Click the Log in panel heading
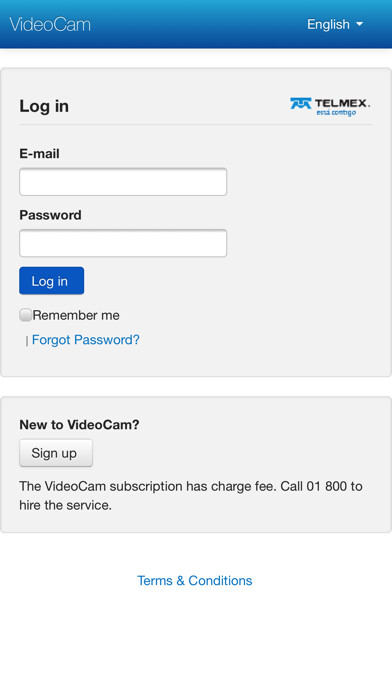This screenshot has width=392, height=696. [x=44, y=106]
